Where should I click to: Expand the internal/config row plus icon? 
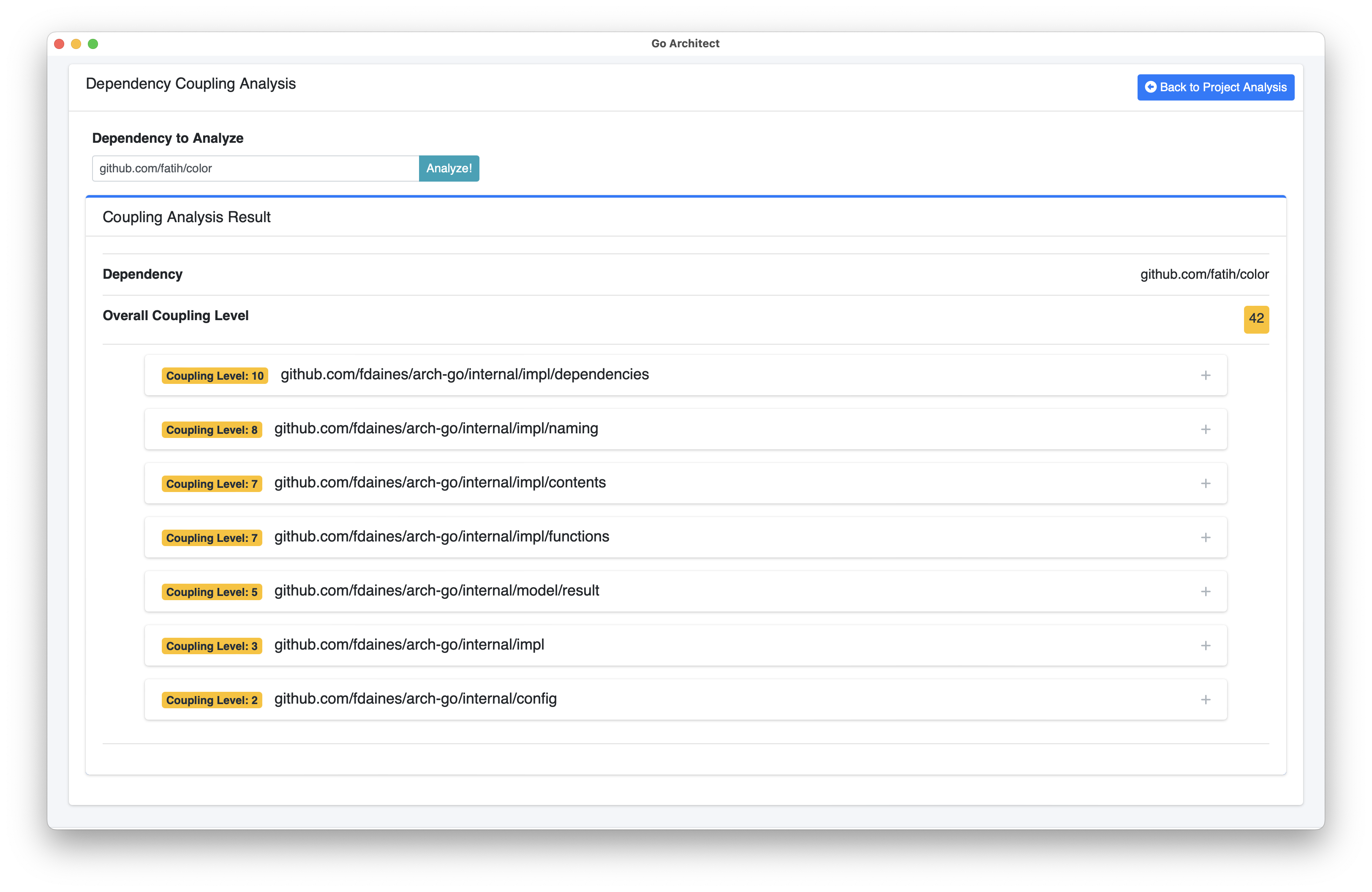point(1205,699)
